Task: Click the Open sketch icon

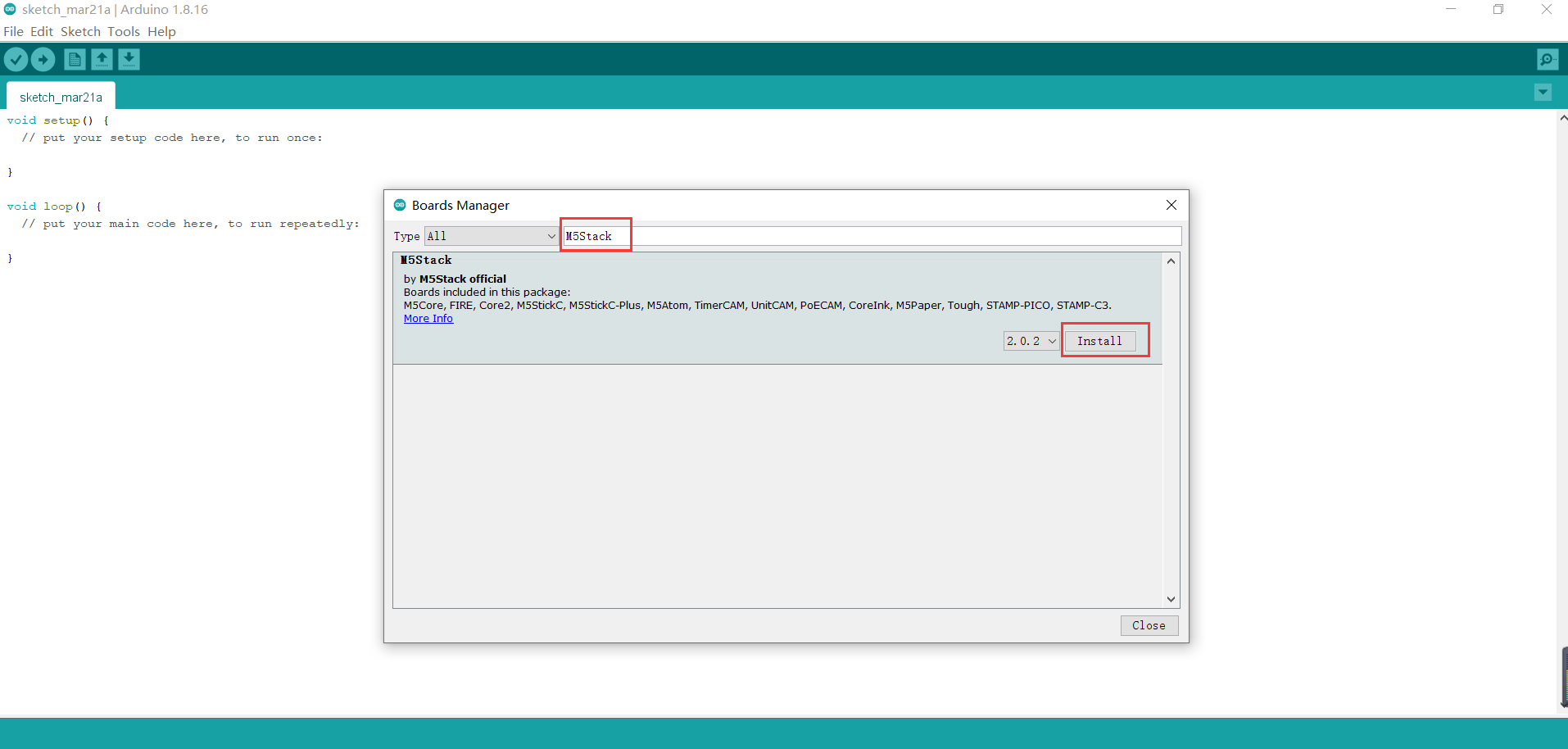Action: (102, 59)
